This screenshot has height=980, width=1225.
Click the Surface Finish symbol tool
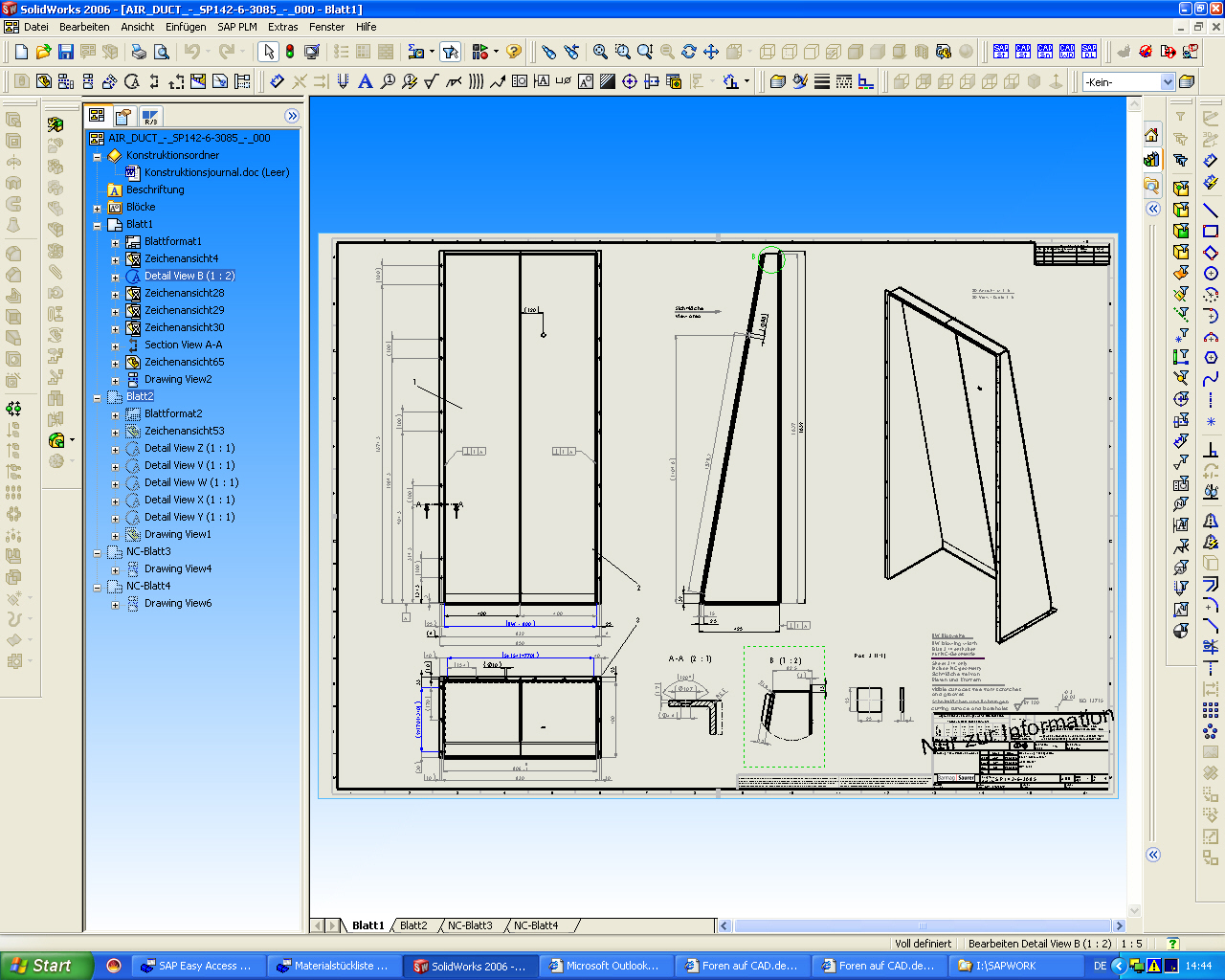pyautogui.click(x=432, y=82)
